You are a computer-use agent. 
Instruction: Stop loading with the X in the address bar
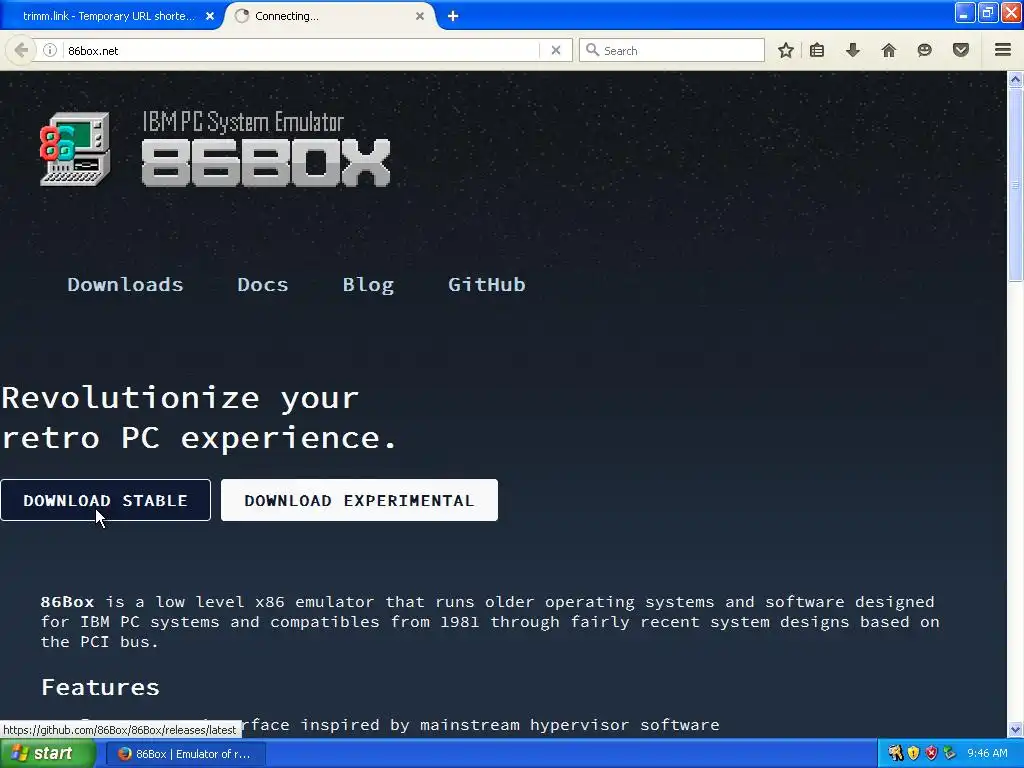556,50
